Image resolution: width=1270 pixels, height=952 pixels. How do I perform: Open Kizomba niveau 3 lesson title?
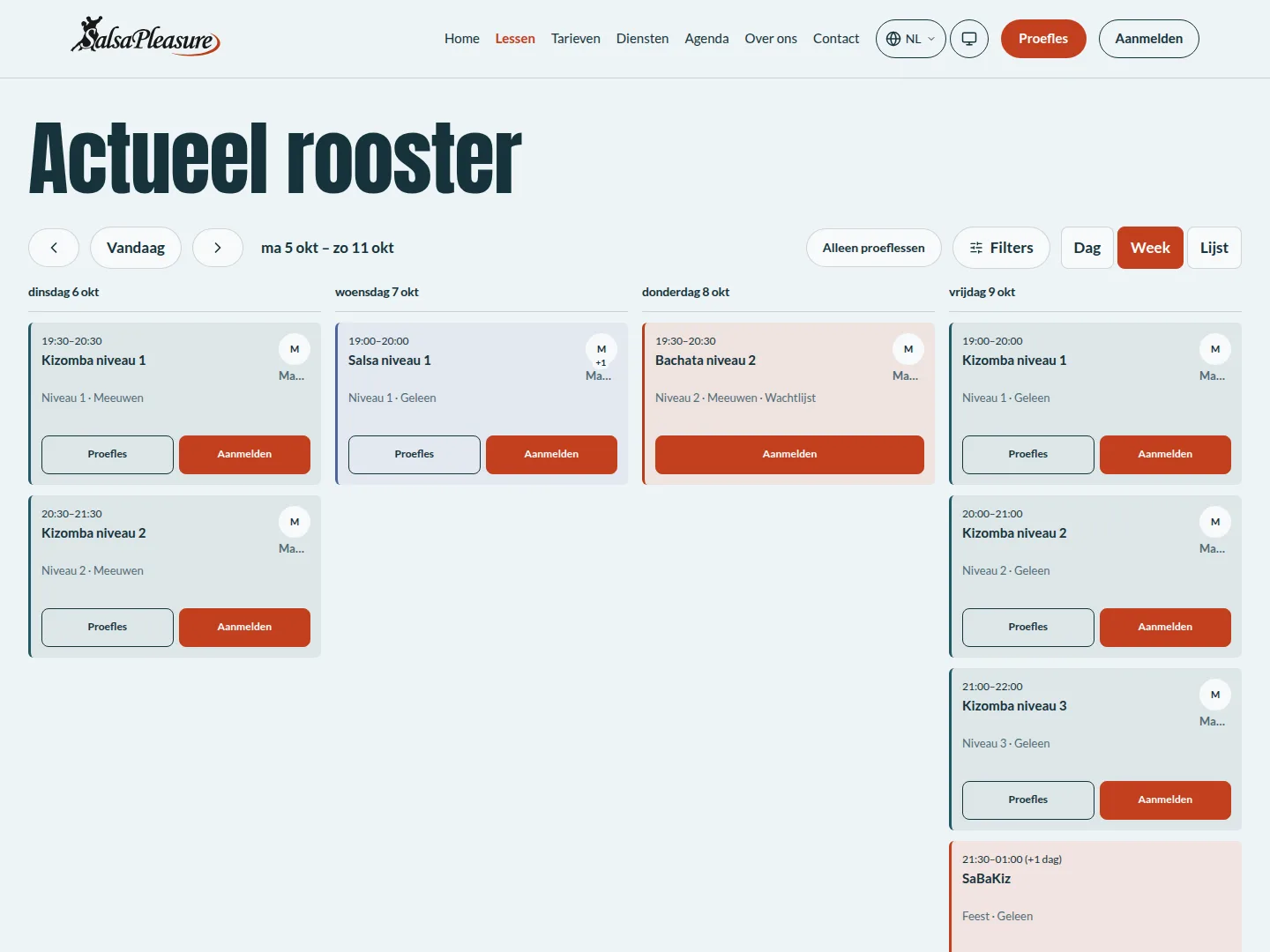pyautogui.click(x=1014, y=706)
